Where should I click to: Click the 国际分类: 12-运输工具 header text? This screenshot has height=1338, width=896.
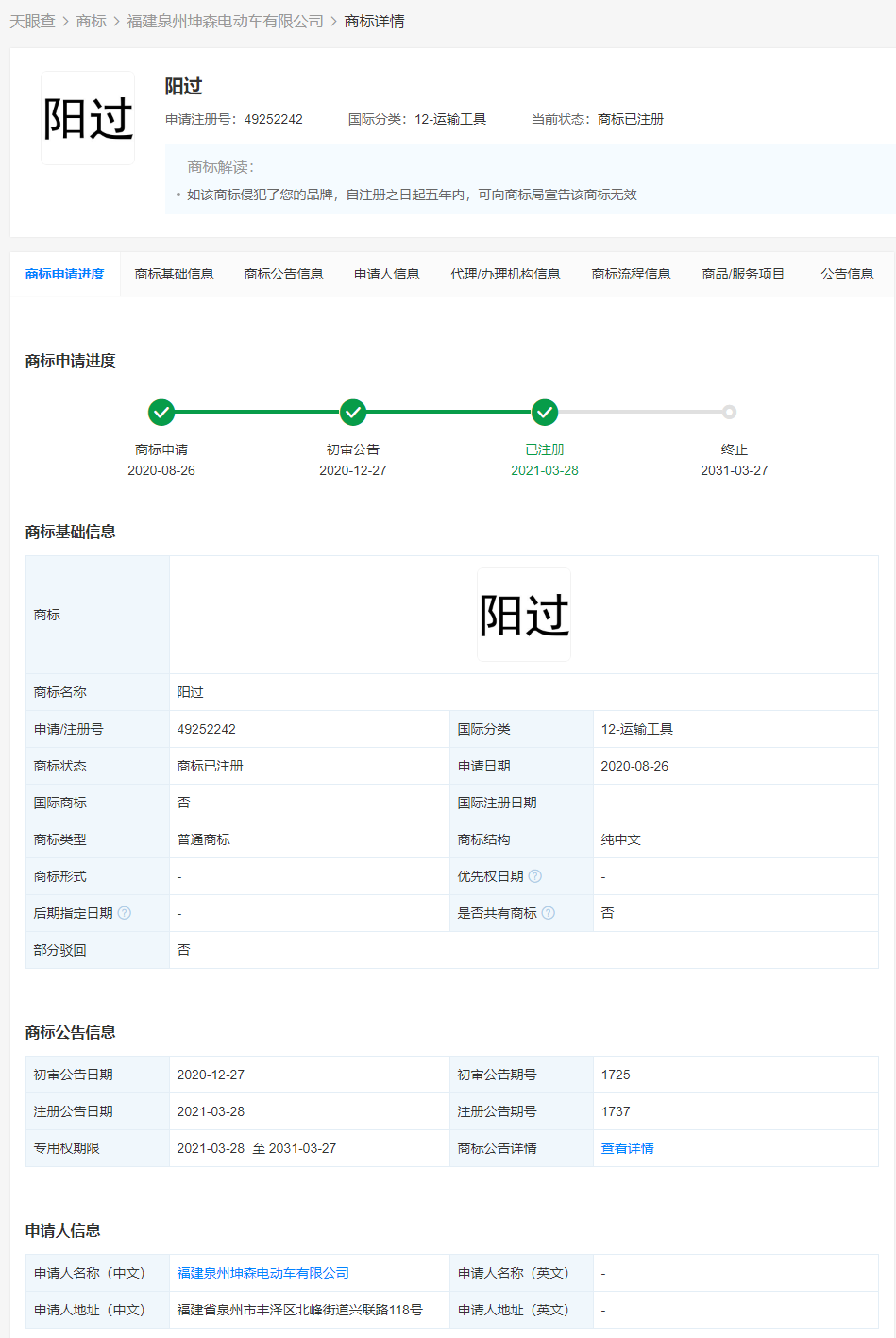click(417, 119)
